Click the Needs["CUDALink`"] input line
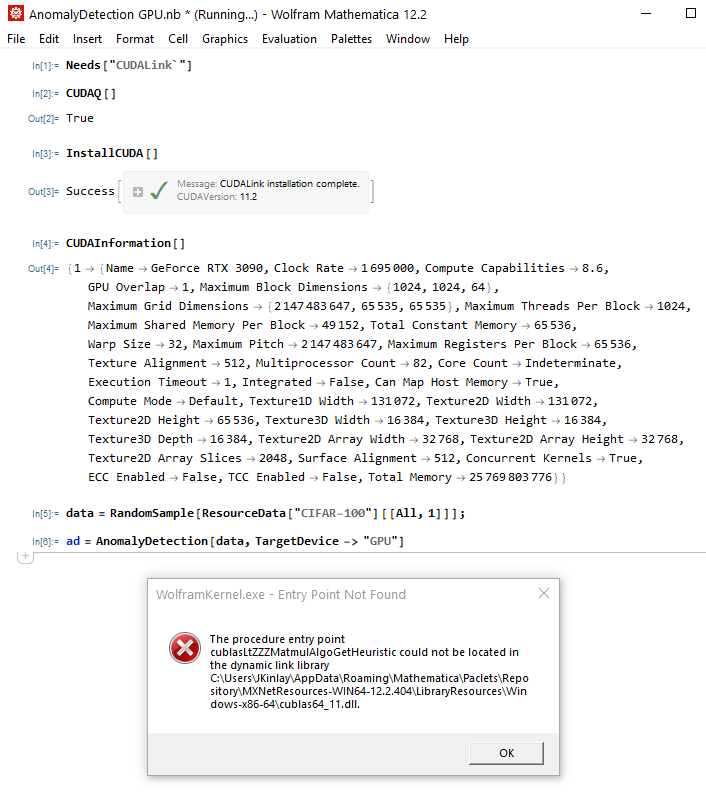This screenshot has height=810, width=706. 129,65
